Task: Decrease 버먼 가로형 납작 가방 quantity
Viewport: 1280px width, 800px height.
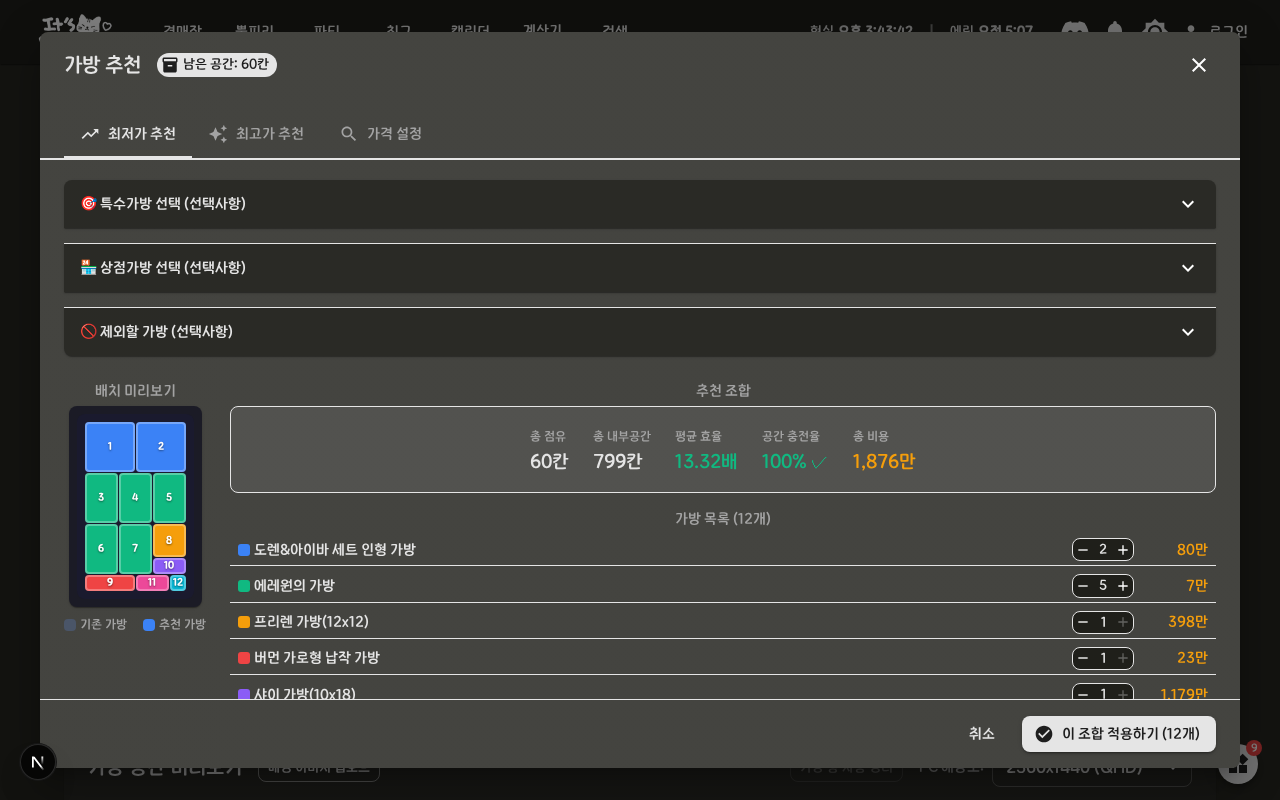Action: pos(1083,658)
